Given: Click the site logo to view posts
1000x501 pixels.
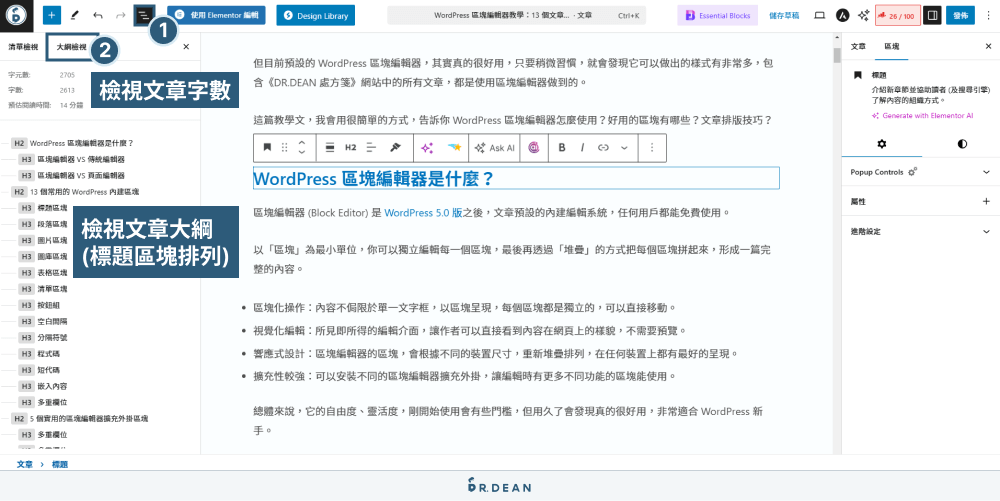Looking at the screenshot, I should point(15,15).
